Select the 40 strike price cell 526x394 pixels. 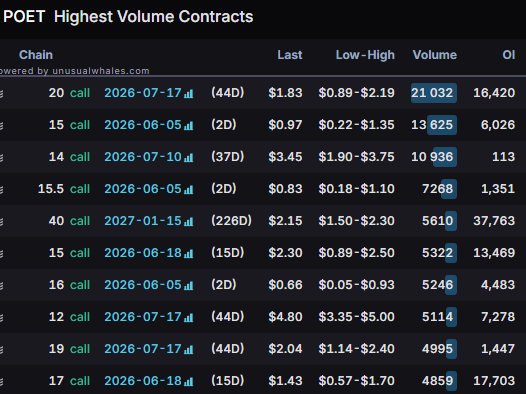tap(56, 221)
